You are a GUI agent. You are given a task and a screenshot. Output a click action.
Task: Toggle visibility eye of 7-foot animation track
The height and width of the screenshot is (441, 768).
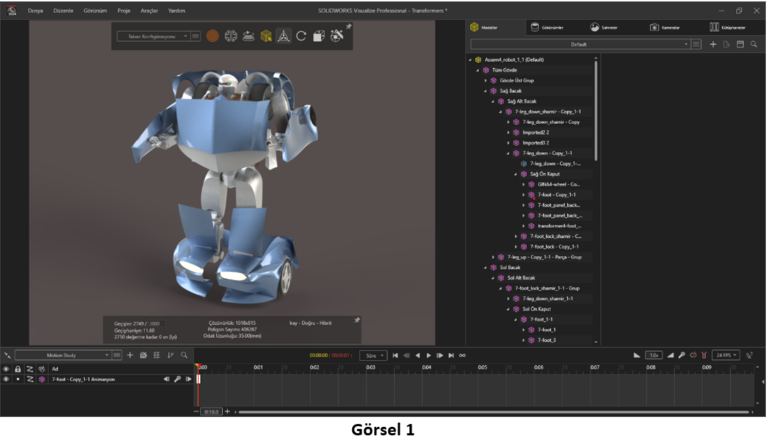coord(6,379)
